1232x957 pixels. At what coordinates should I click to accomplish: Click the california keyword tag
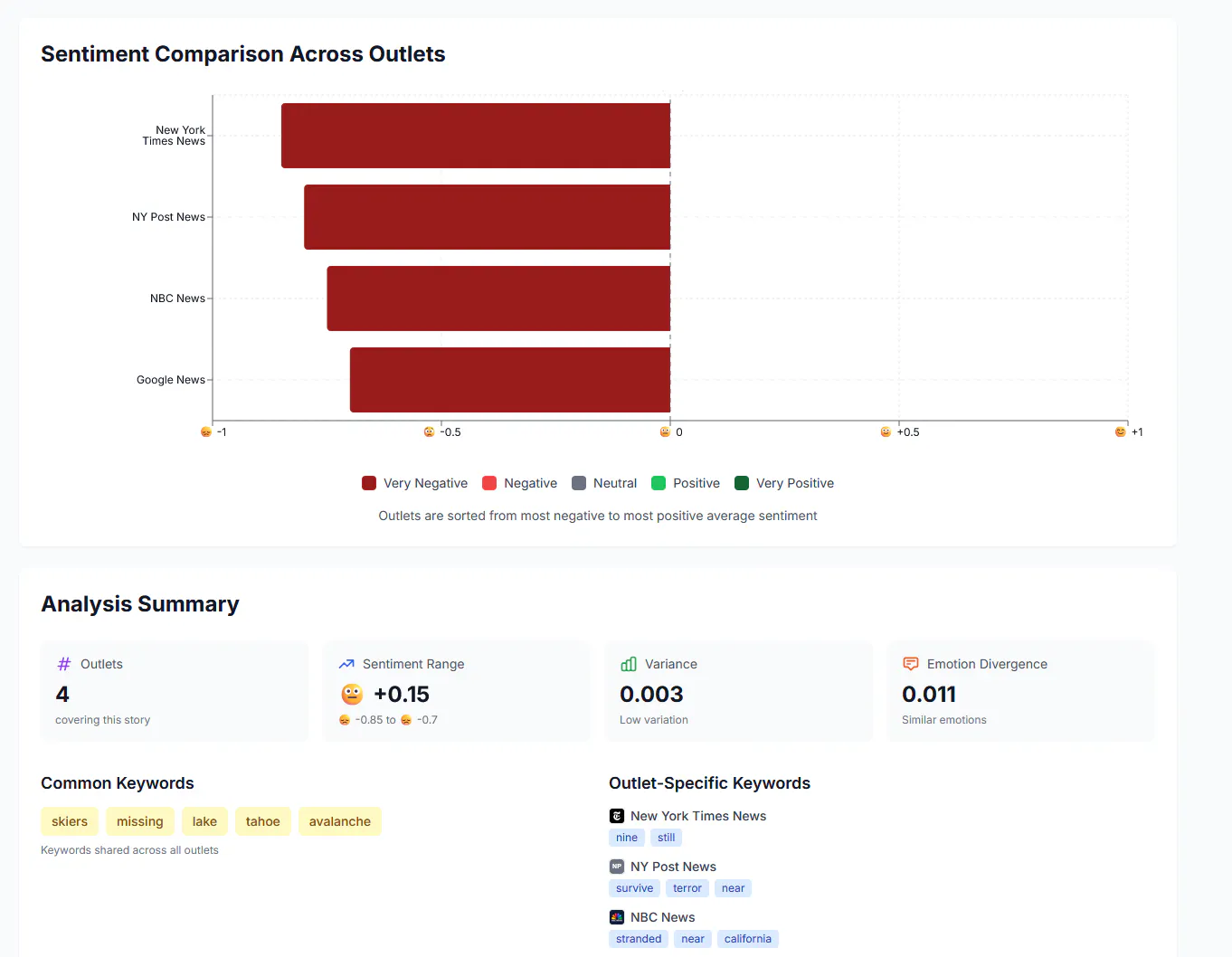(748, 939)
